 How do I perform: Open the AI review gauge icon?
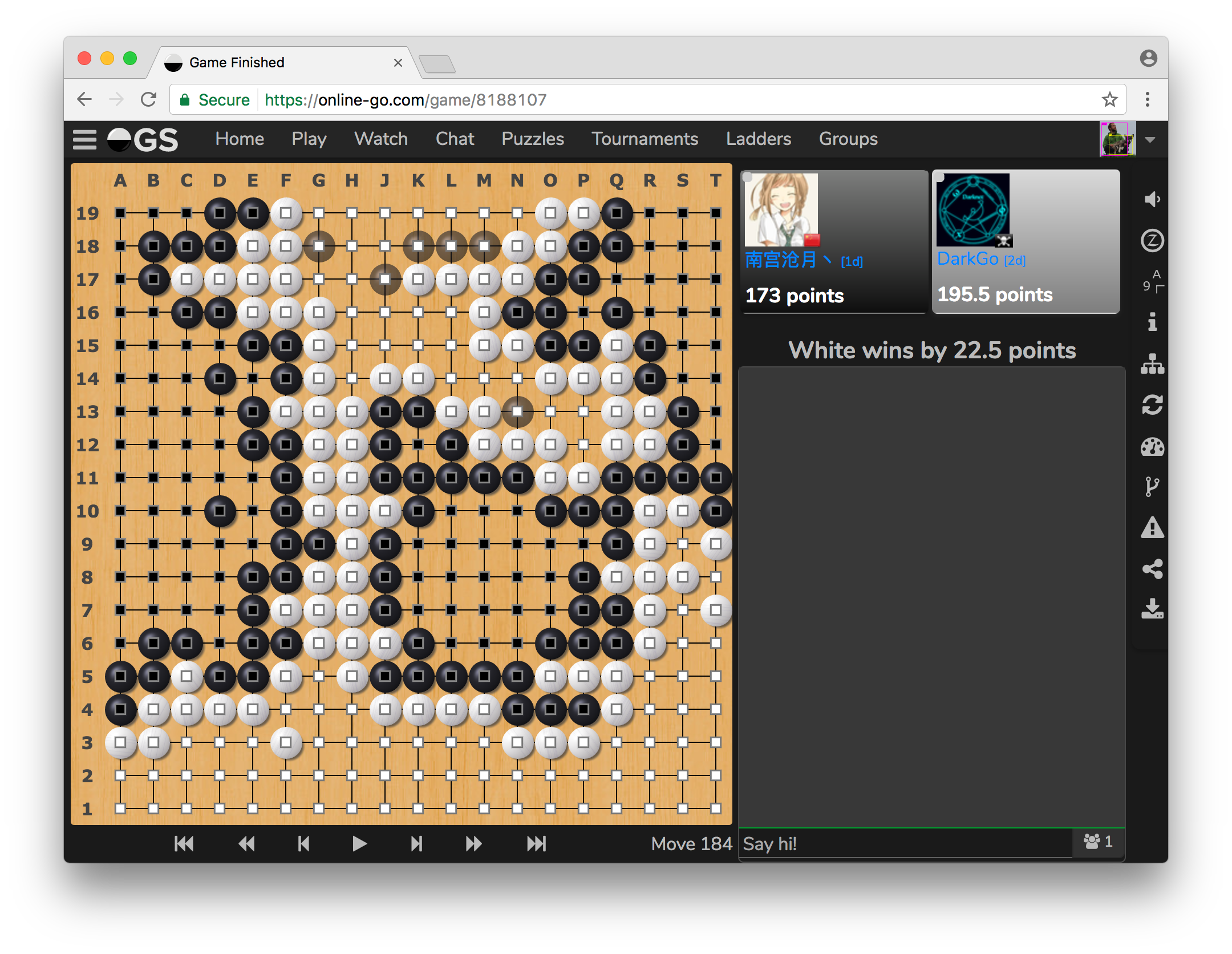pos(1152,446)
